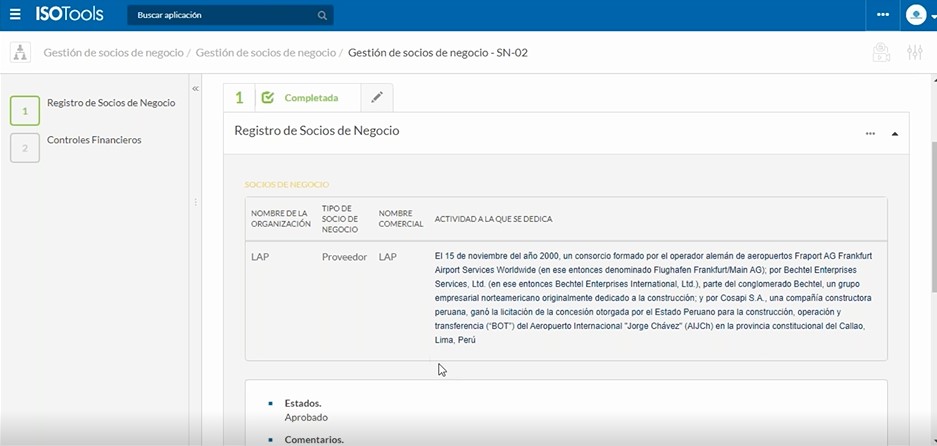The height and width of the screenshot is (446, 937).
Task: Click the building icon at top right
Action: (x=881, y=53)
